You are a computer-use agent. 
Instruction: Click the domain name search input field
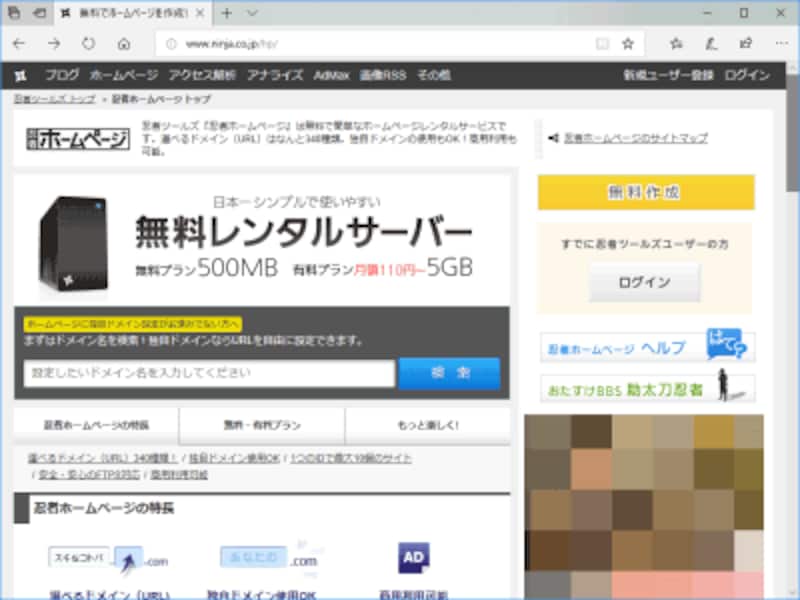[x=209, y=373]
